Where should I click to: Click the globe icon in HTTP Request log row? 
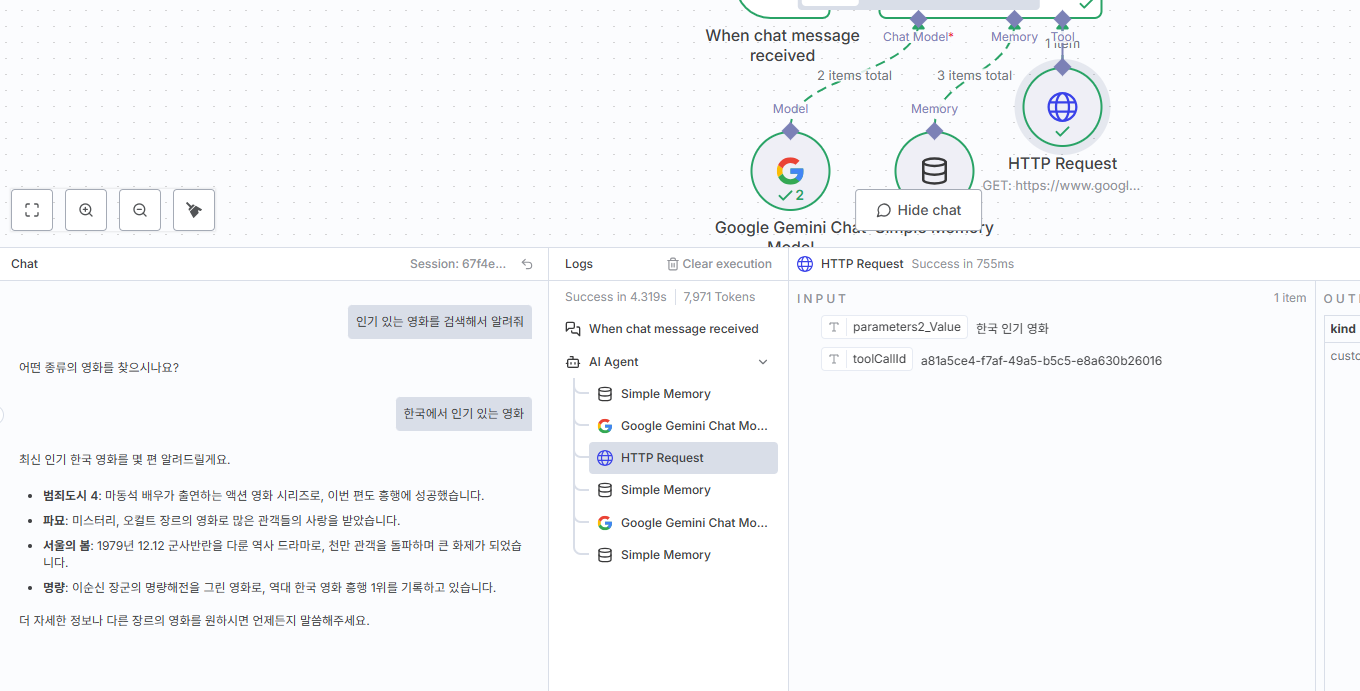(x=605, y=458)
